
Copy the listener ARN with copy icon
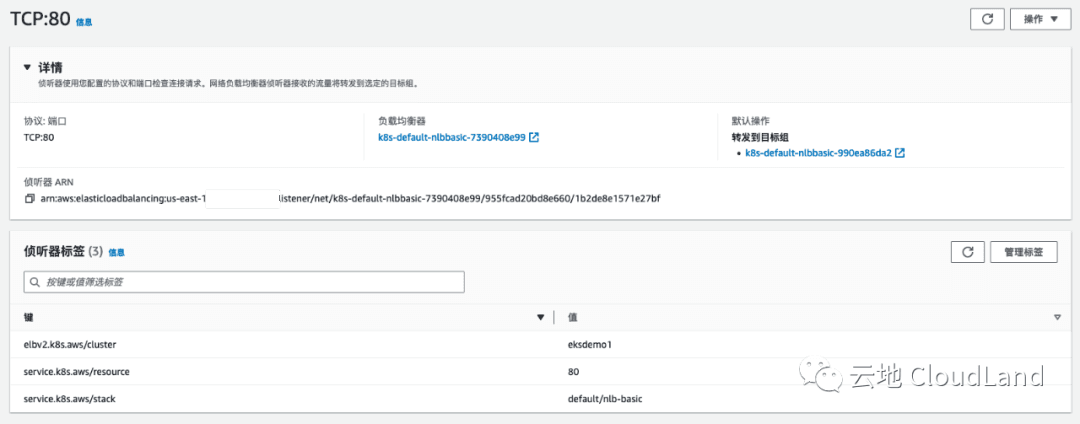[29, 199]
